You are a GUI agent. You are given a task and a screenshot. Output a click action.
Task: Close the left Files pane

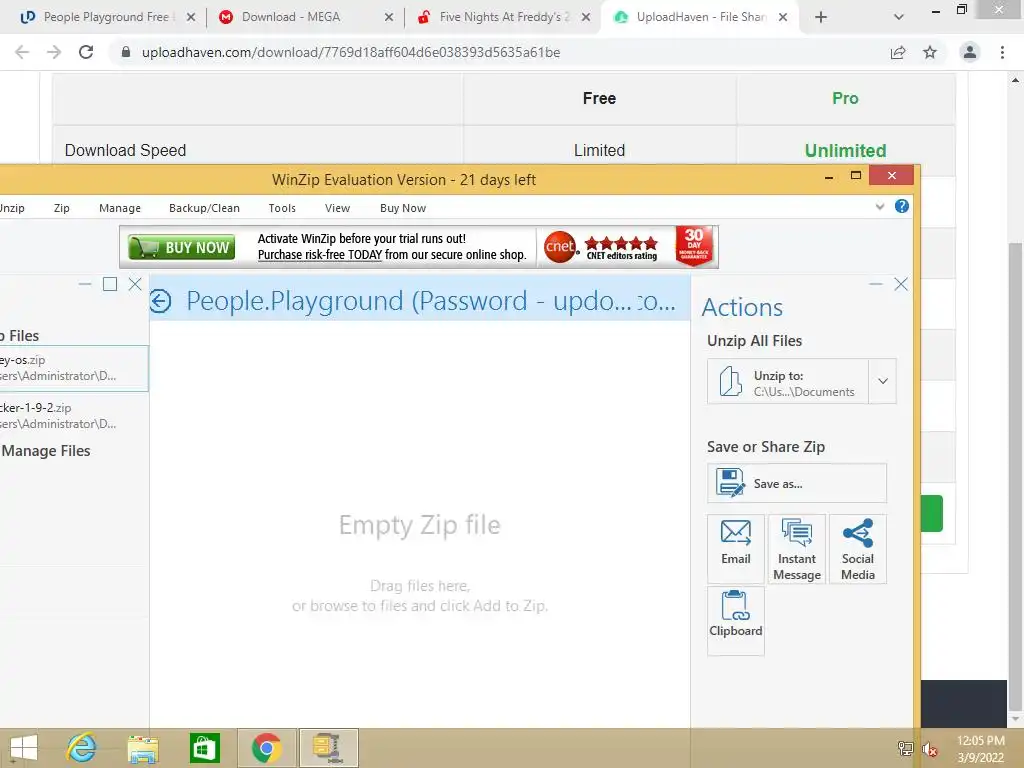pos(135,284)
